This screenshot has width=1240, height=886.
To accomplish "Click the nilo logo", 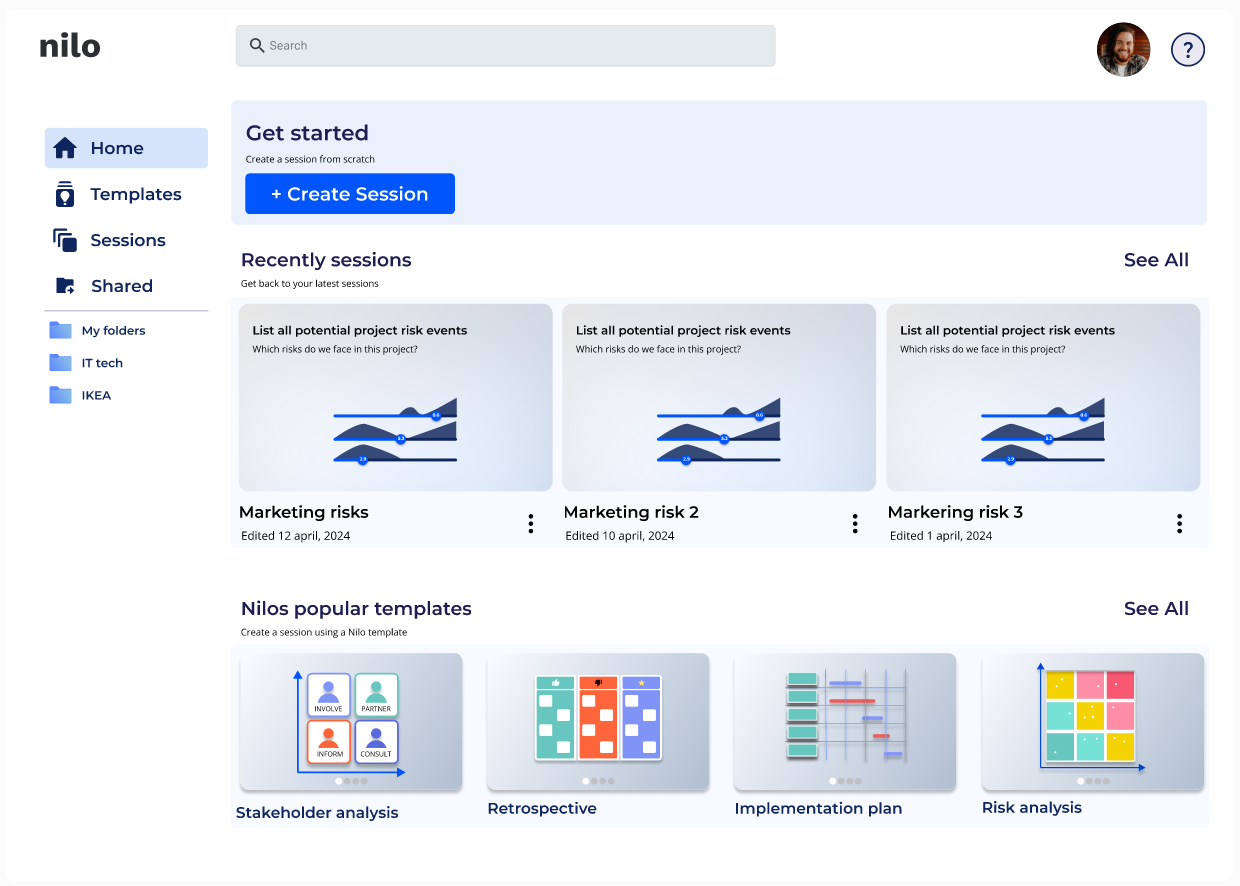I will pyautogui.click(x=70, y=46).
